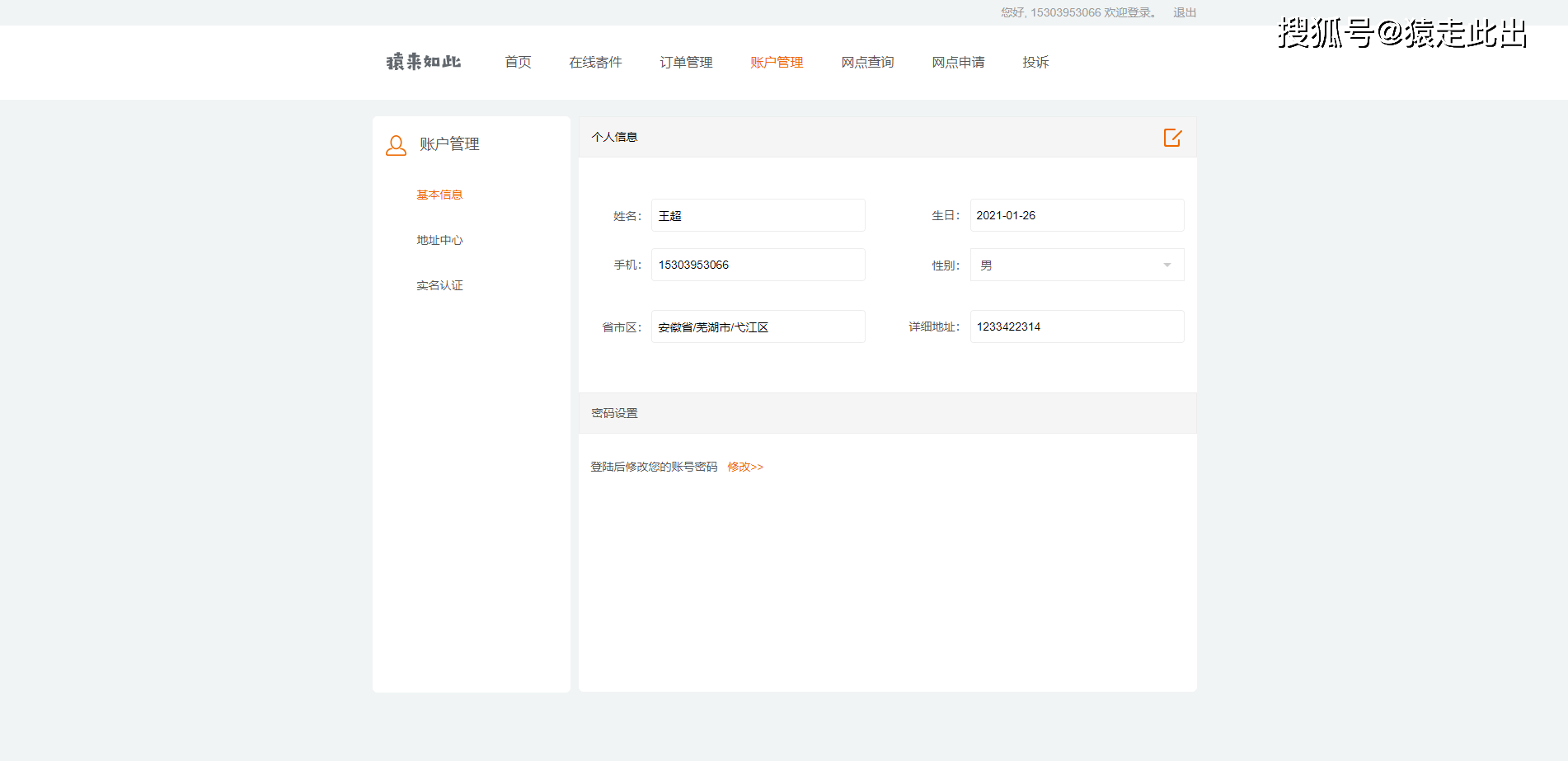Select 基本信息 in the sidebar
The width and height of the screenshot is (1568, 761).
(439, 195)
